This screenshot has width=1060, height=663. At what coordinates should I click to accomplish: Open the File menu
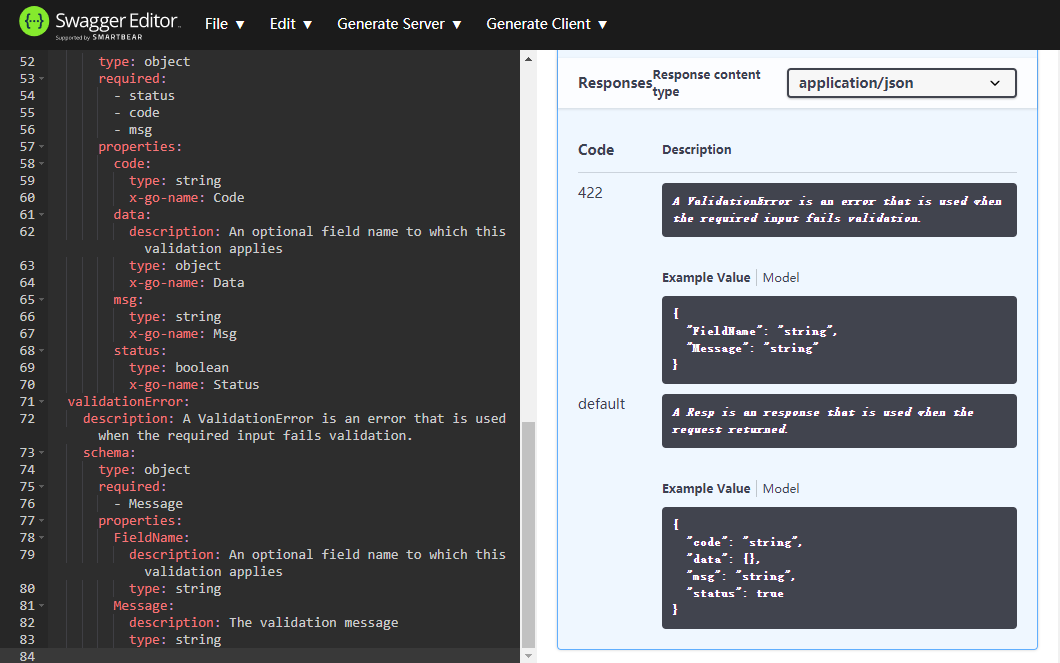point(224,24)
